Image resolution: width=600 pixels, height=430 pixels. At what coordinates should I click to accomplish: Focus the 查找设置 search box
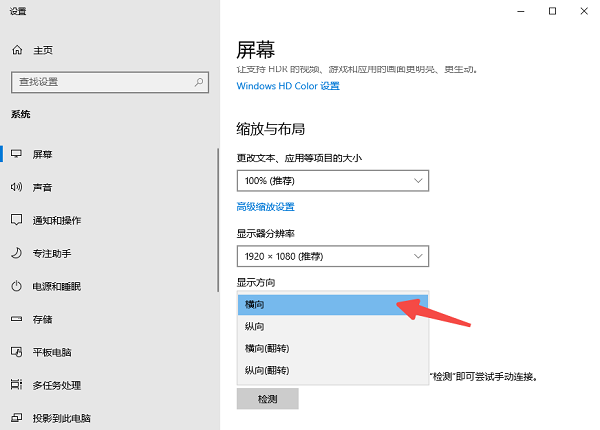110,82
